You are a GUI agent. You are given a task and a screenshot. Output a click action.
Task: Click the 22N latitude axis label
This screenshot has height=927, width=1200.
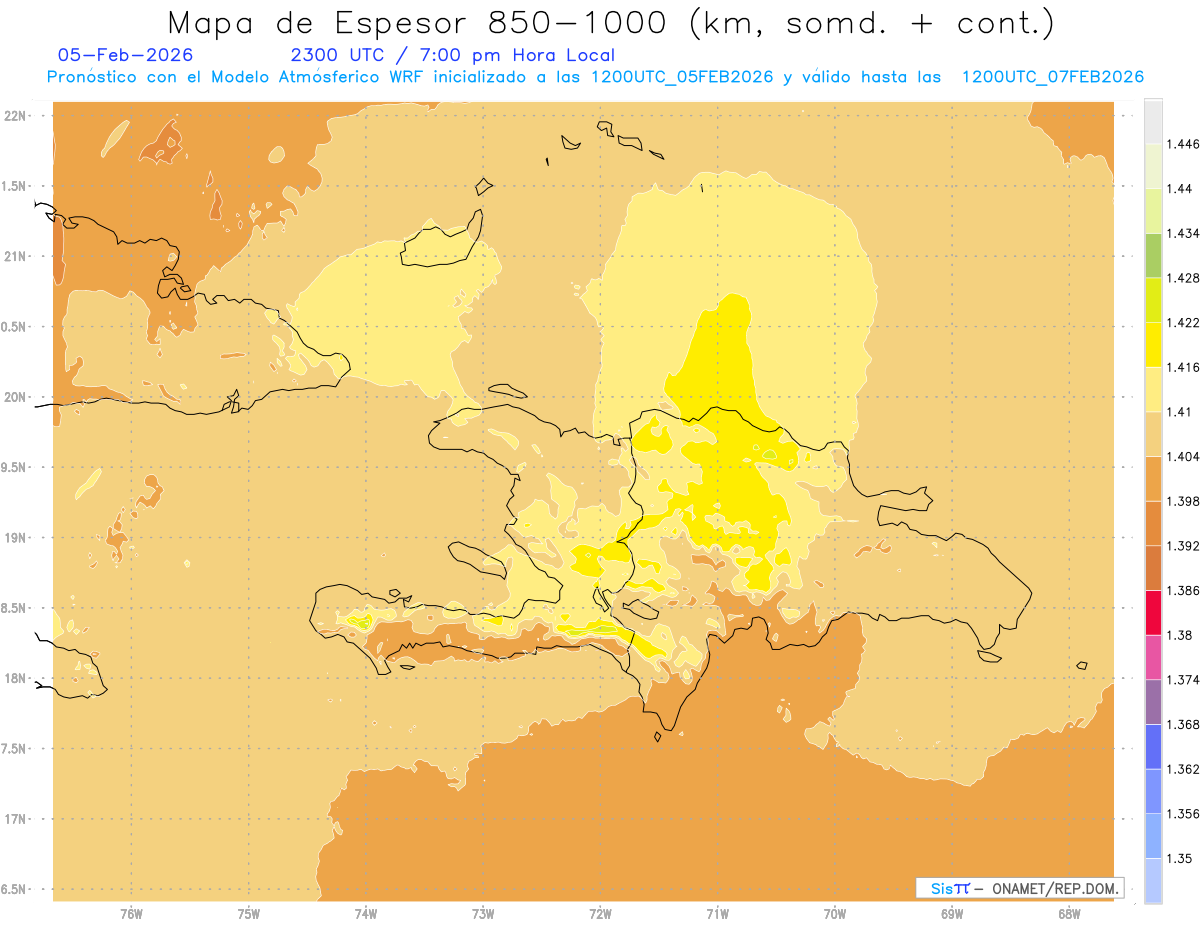(x=17, y=116)
